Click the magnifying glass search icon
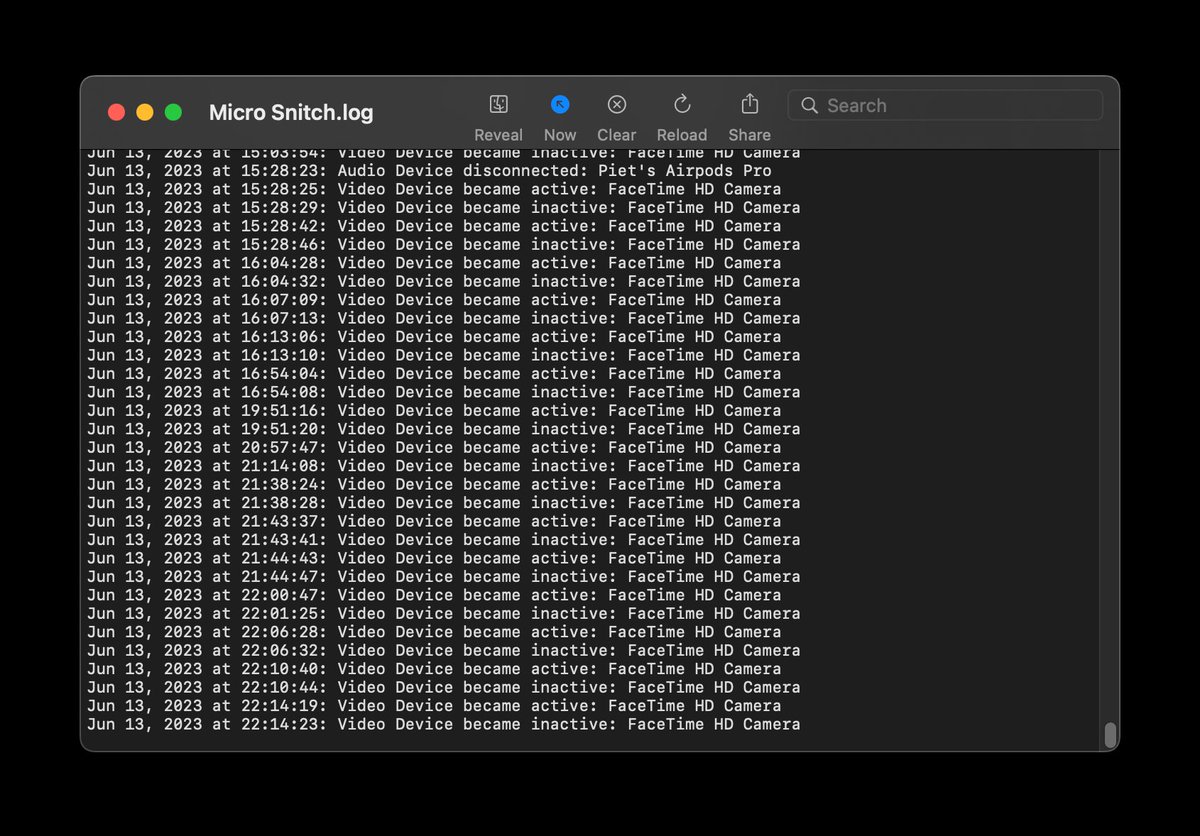This screenshot has height=836, width=1200. (809, 105)
